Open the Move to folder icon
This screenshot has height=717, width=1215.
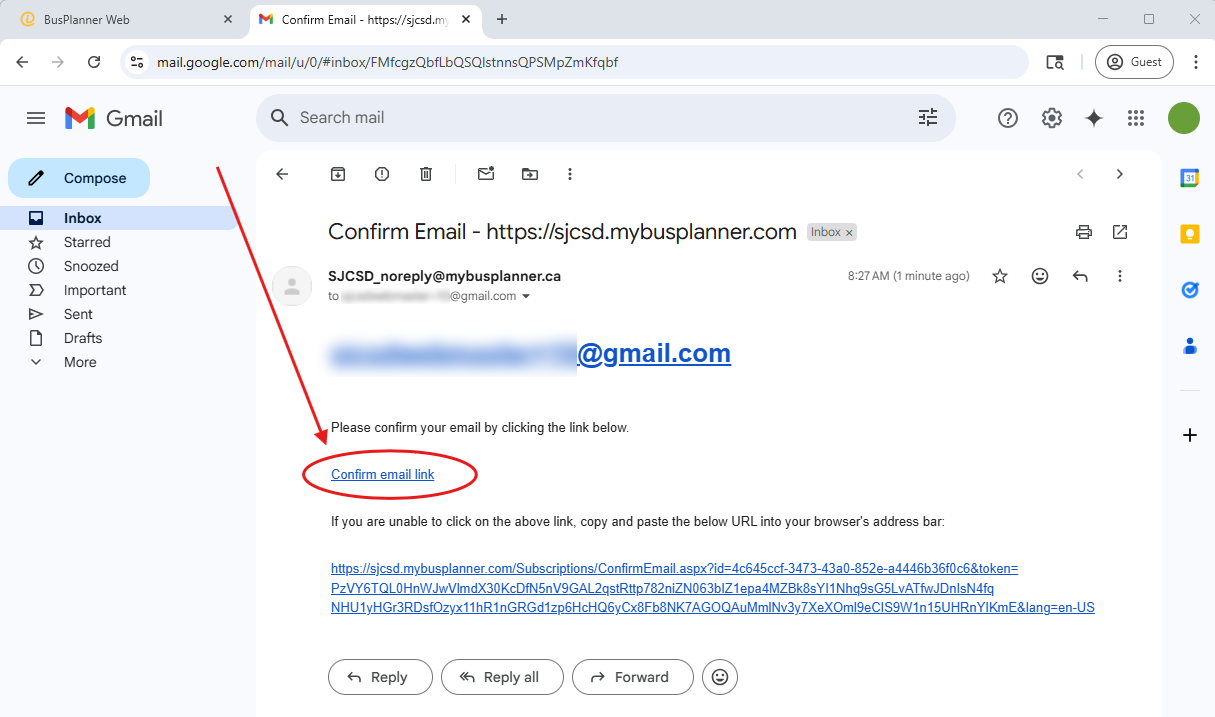click(530, 174)
